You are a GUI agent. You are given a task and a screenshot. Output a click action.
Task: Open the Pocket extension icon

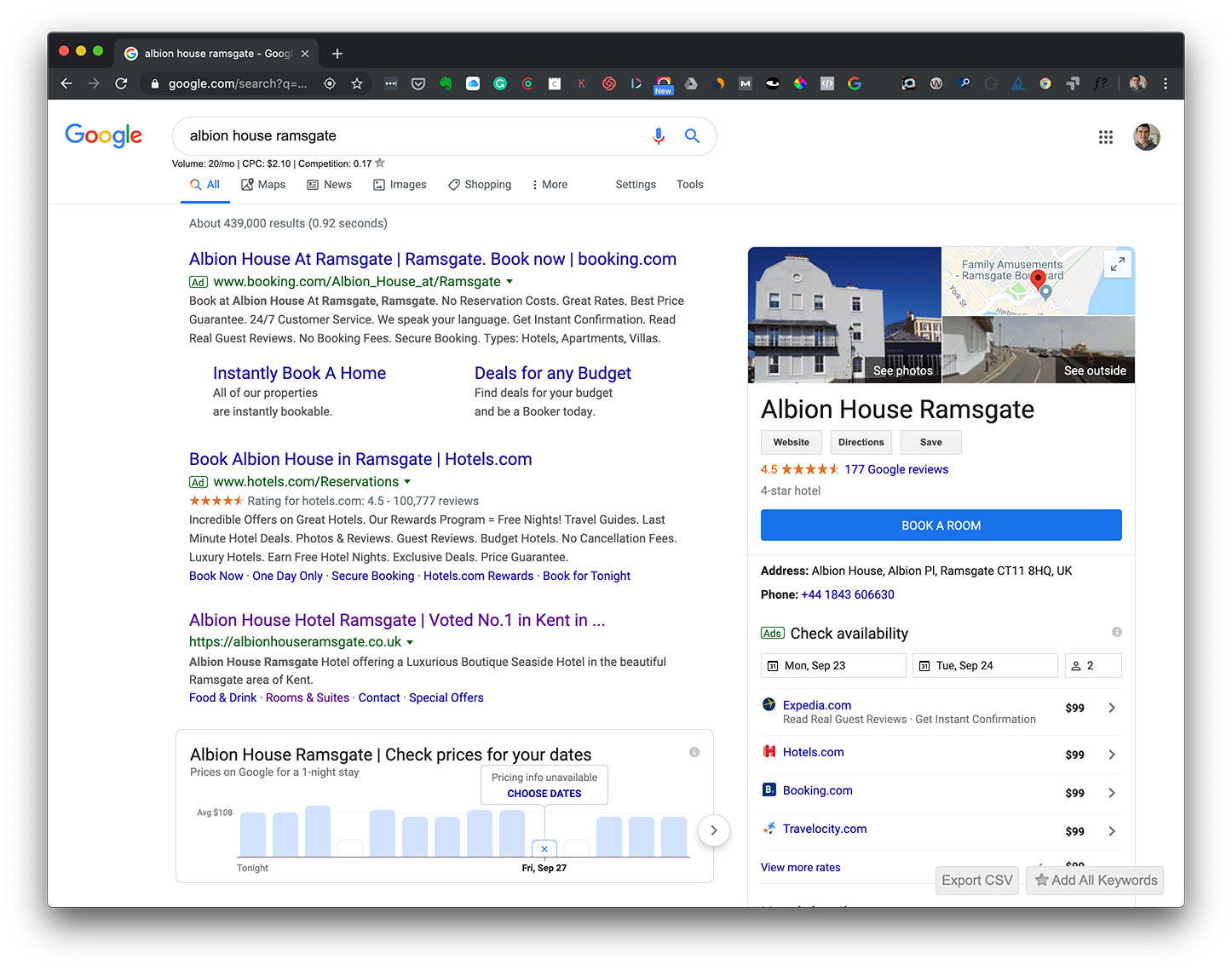418,83
